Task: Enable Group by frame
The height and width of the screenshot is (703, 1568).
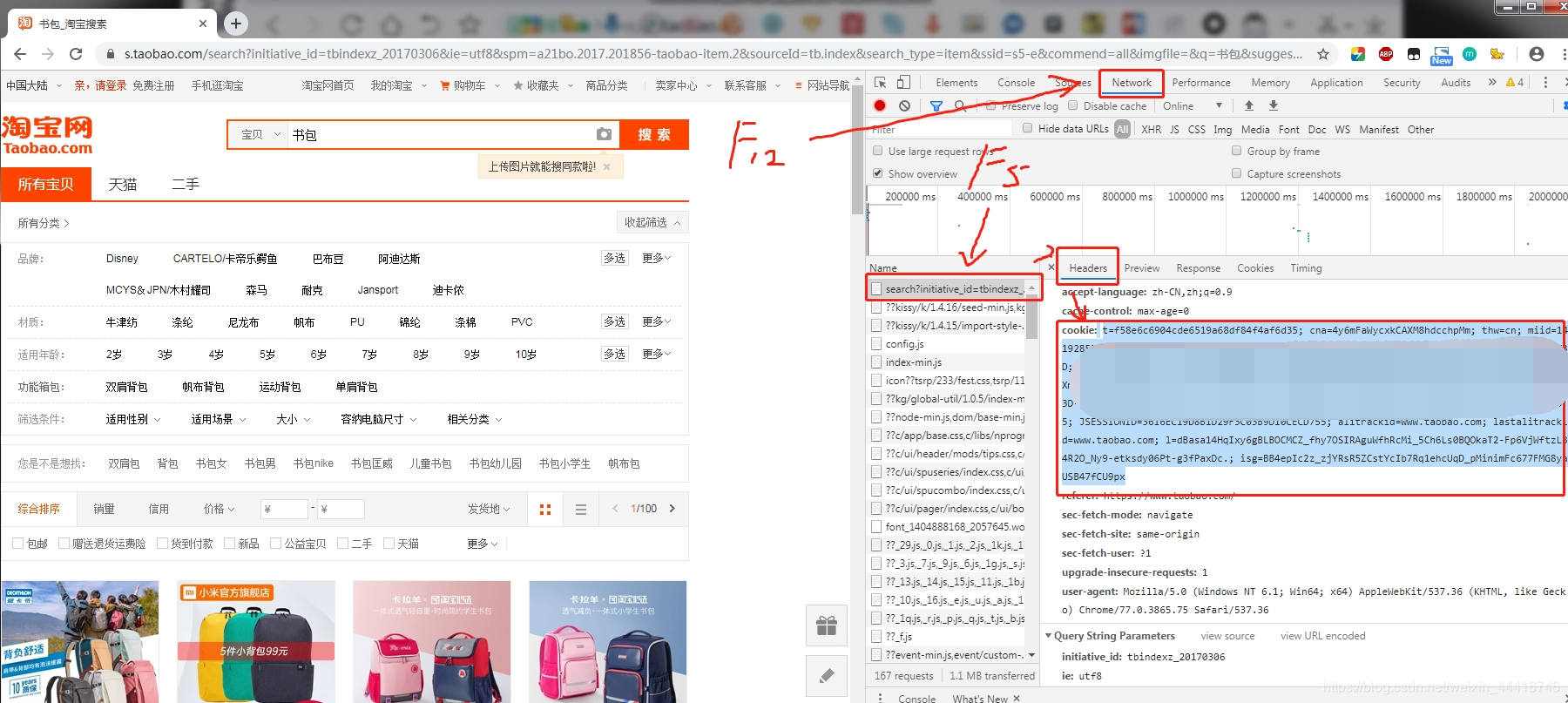Action: tap(1237, 151)
